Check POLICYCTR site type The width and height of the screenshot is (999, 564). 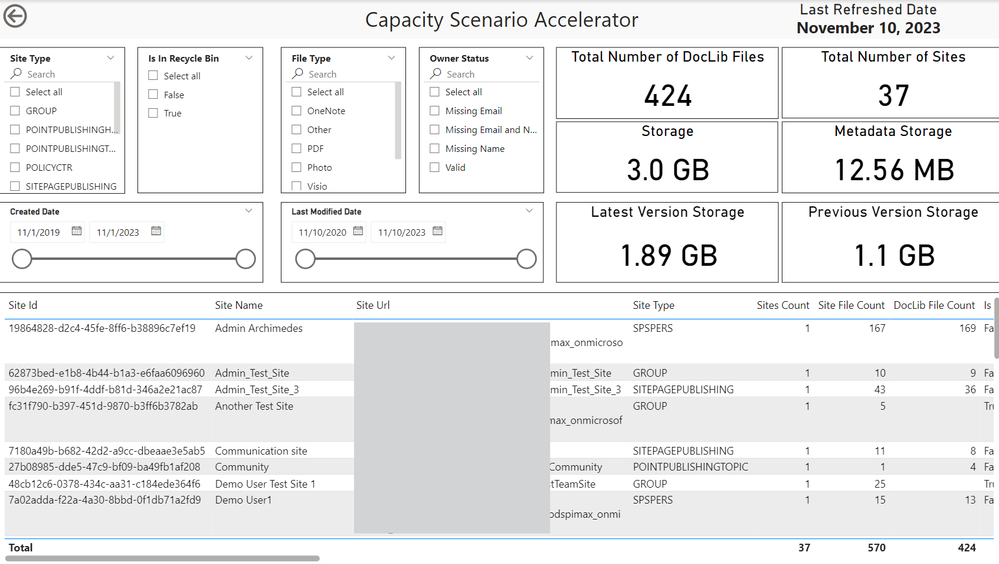click(x=15, y=168)
